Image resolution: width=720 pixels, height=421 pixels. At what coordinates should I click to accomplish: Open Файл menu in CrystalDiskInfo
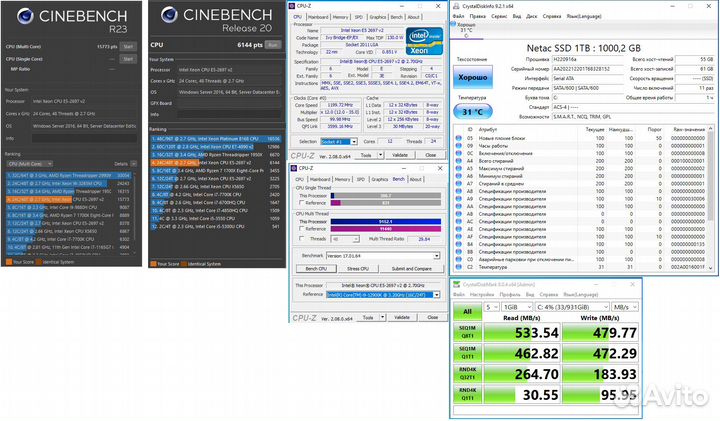[458, 16]
